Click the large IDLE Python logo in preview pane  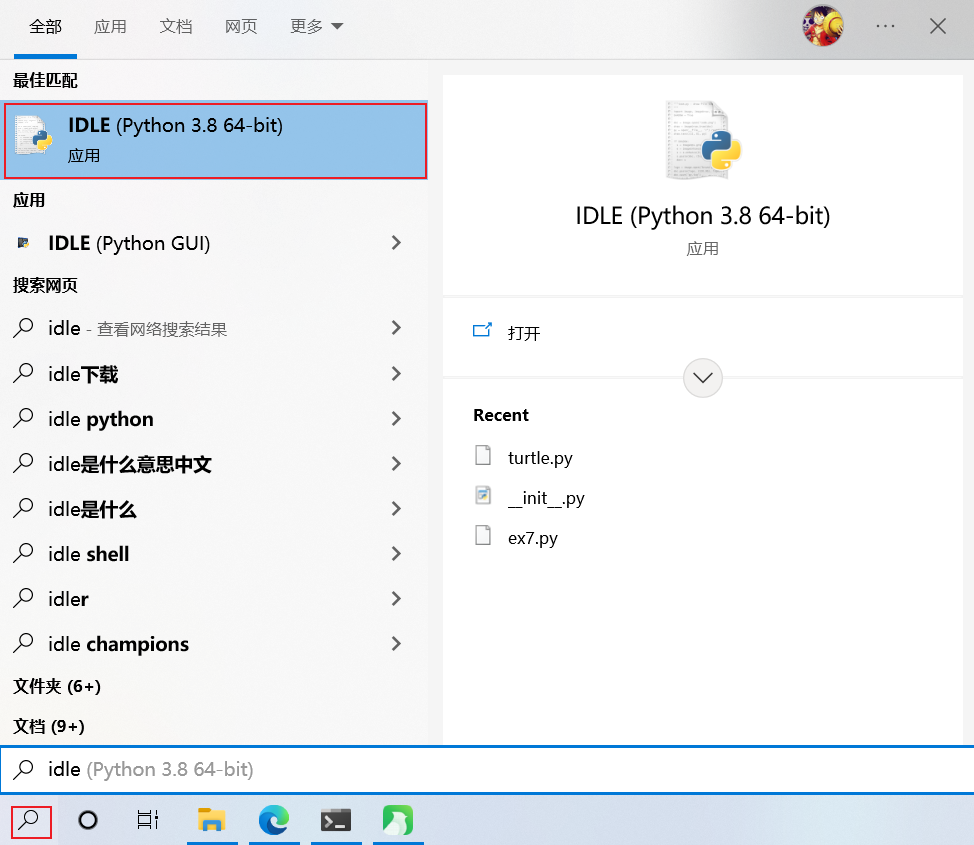coord(703,140)
